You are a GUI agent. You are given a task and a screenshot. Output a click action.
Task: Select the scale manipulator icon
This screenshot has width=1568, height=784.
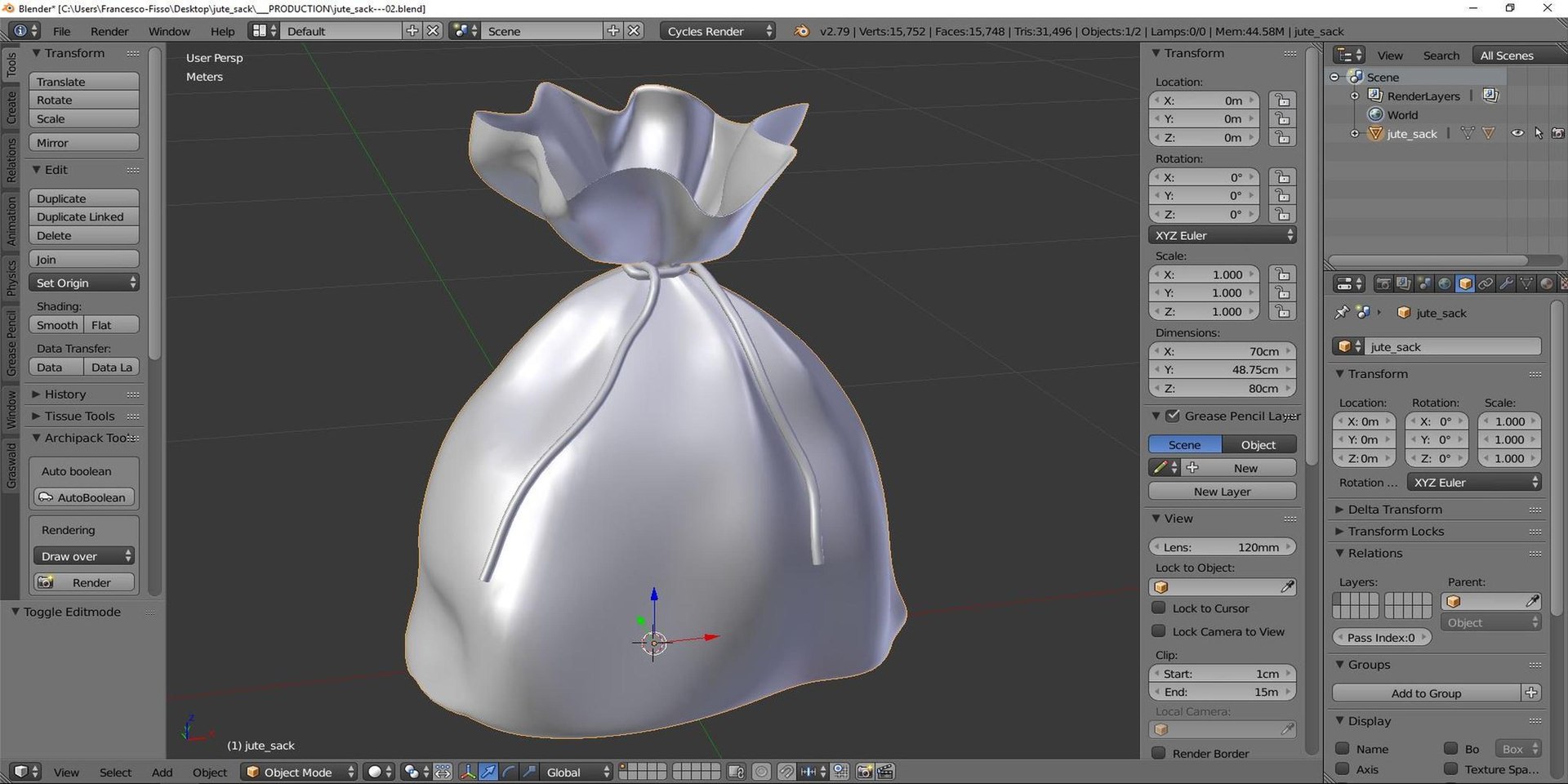tap(529, 772)
